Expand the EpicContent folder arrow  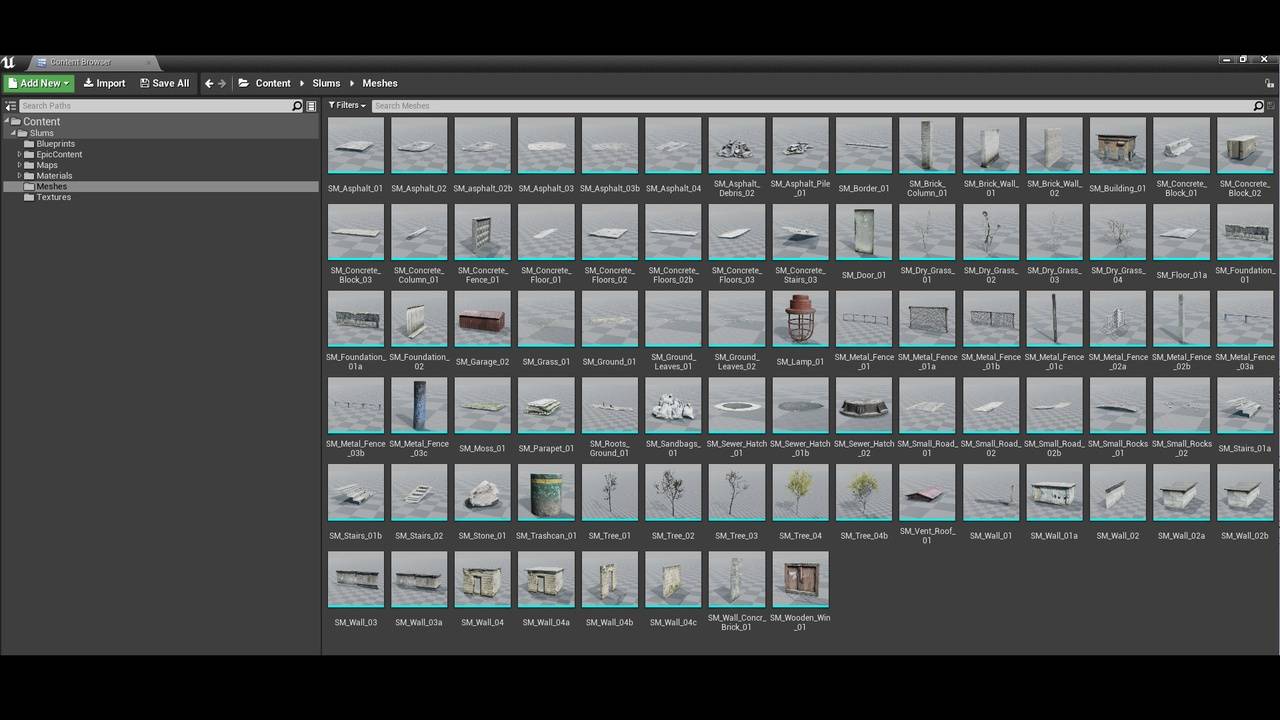[x=19, y=154]
